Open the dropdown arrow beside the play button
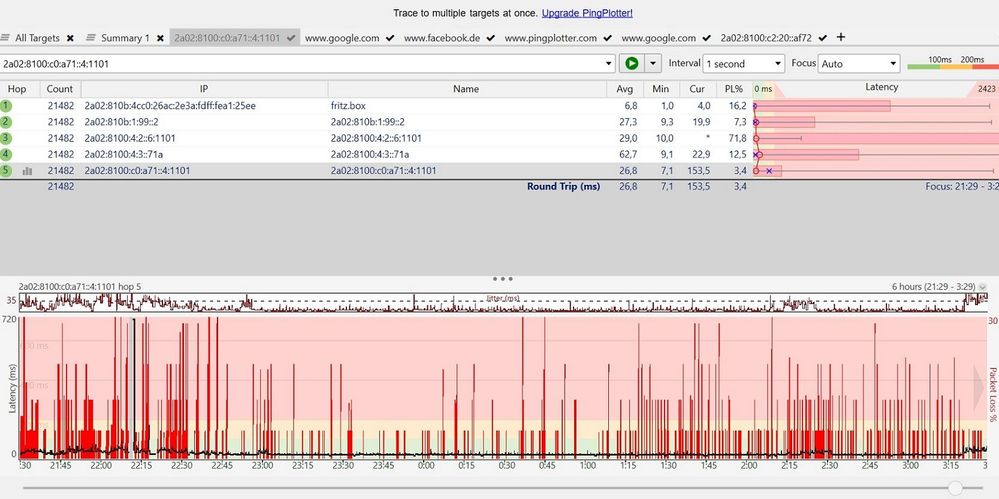The height and width of the screenshot is (499, 999). [652, 63]
